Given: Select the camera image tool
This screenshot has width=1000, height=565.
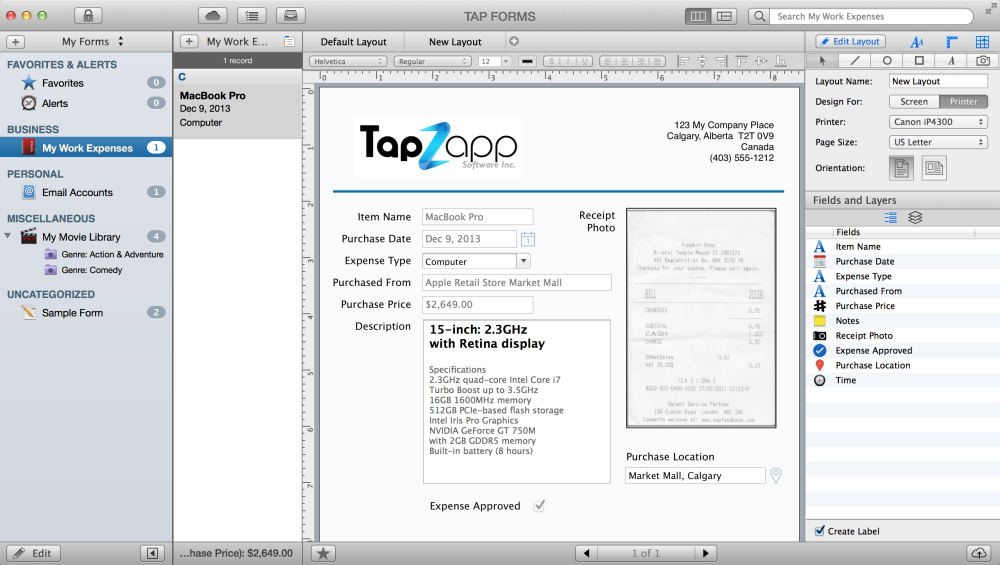Looking at the screenshot, I should [983, 61].
